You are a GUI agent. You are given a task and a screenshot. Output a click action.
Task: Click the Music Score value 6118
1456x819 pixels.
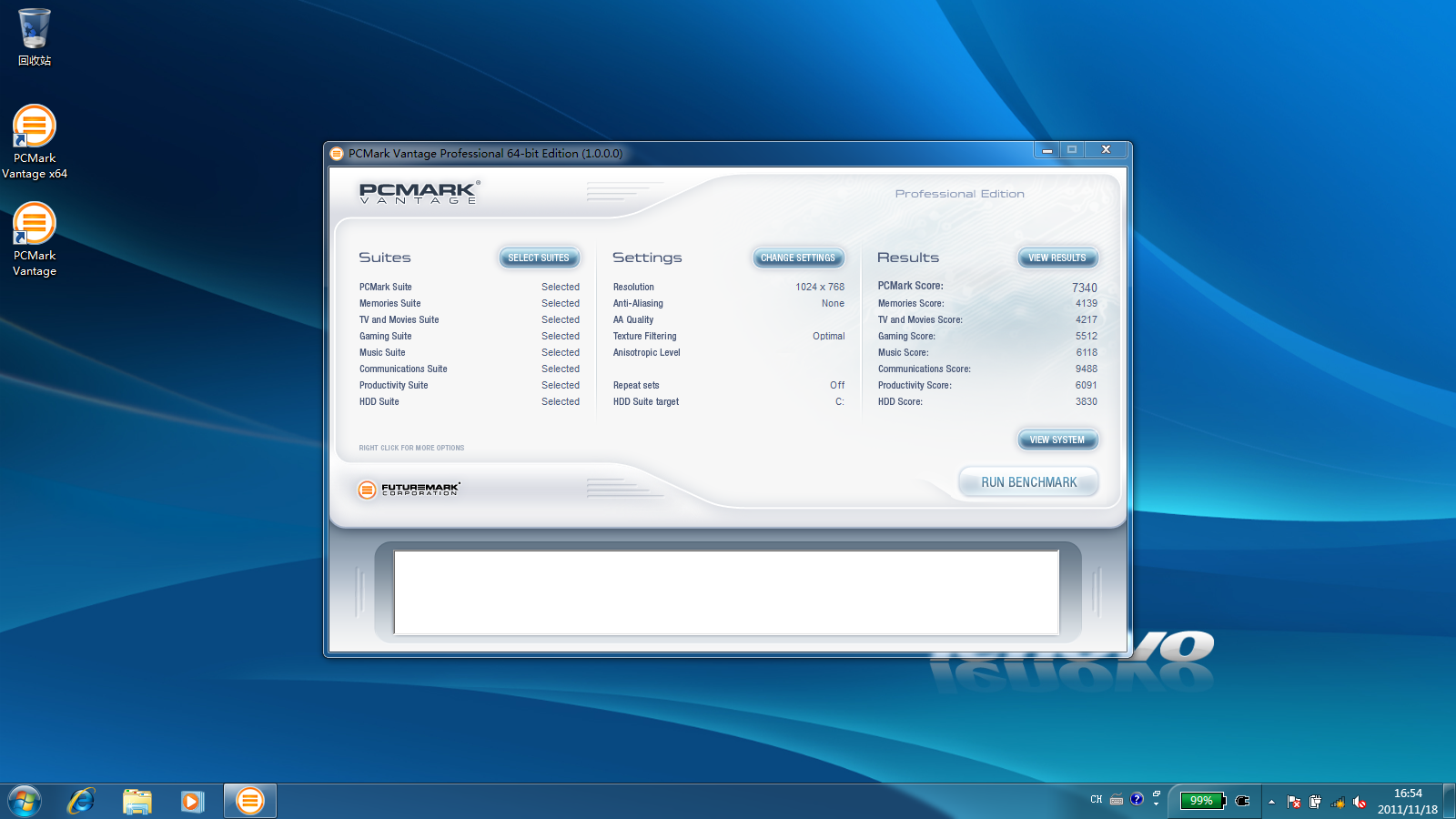point(1087,352)
